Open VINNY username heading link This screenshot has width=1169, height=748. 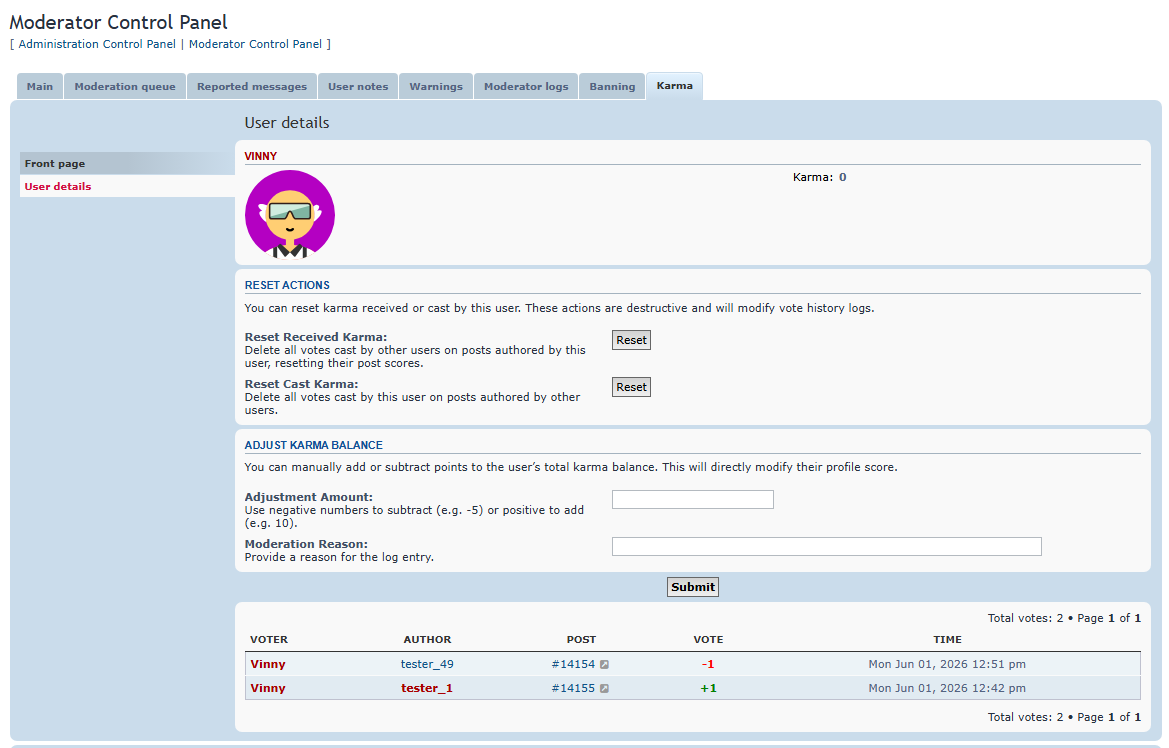point(261,157)
